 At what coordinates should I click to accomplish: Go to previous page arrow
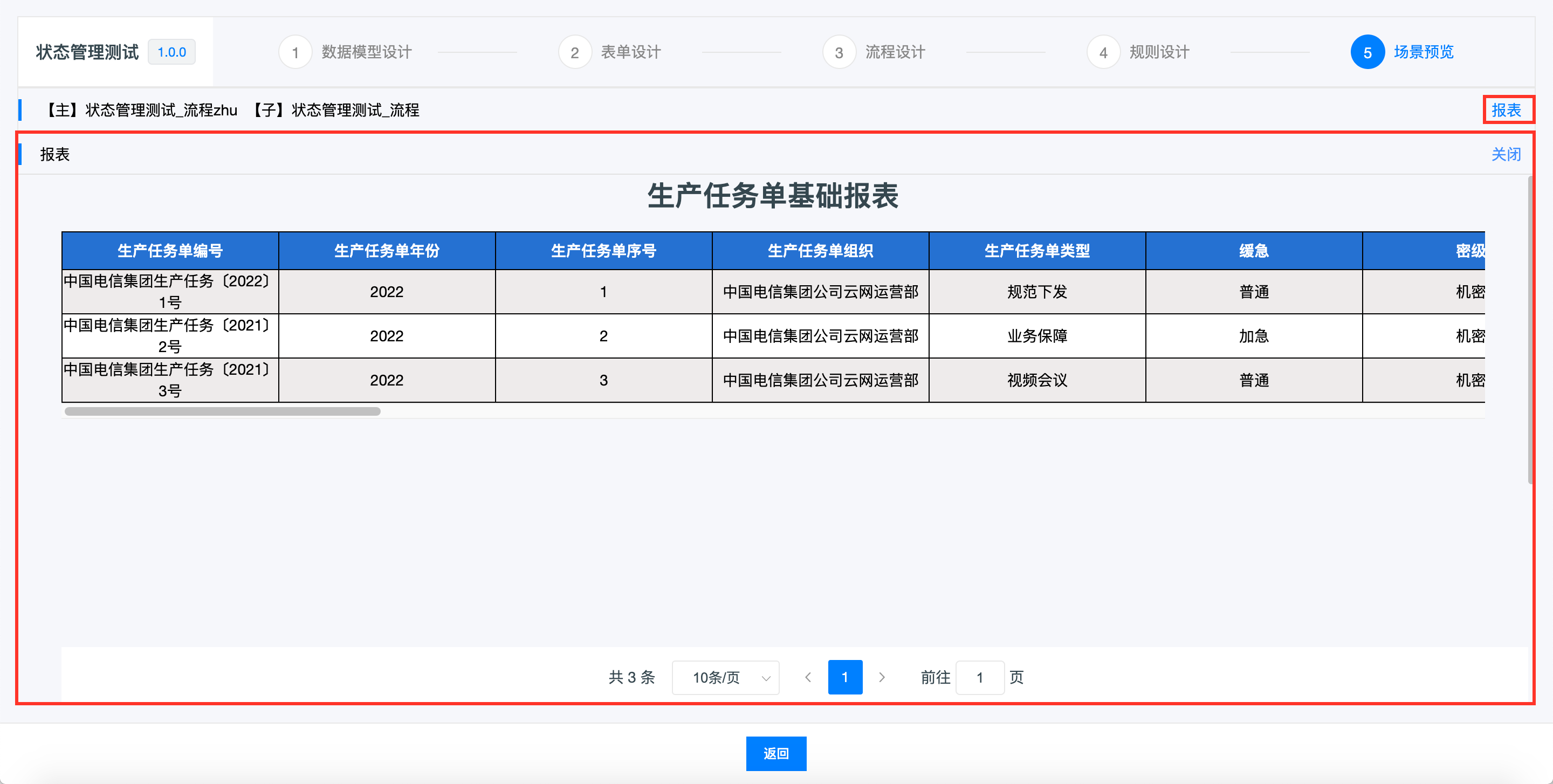808,677
